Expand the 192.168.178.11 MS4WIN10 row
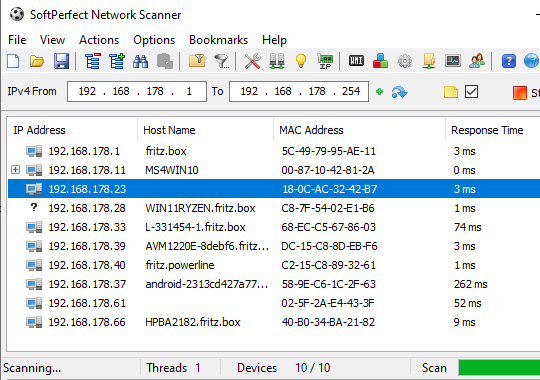The width and height of the screenshot is (540, 380). (15, 170)
